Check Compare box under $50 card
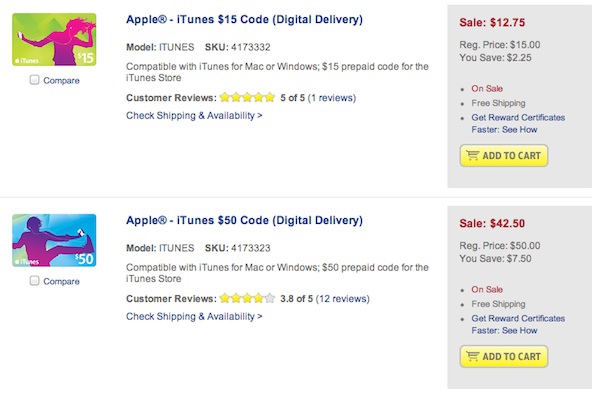Viewport: 600px width, 397px height. coord(34,281)
